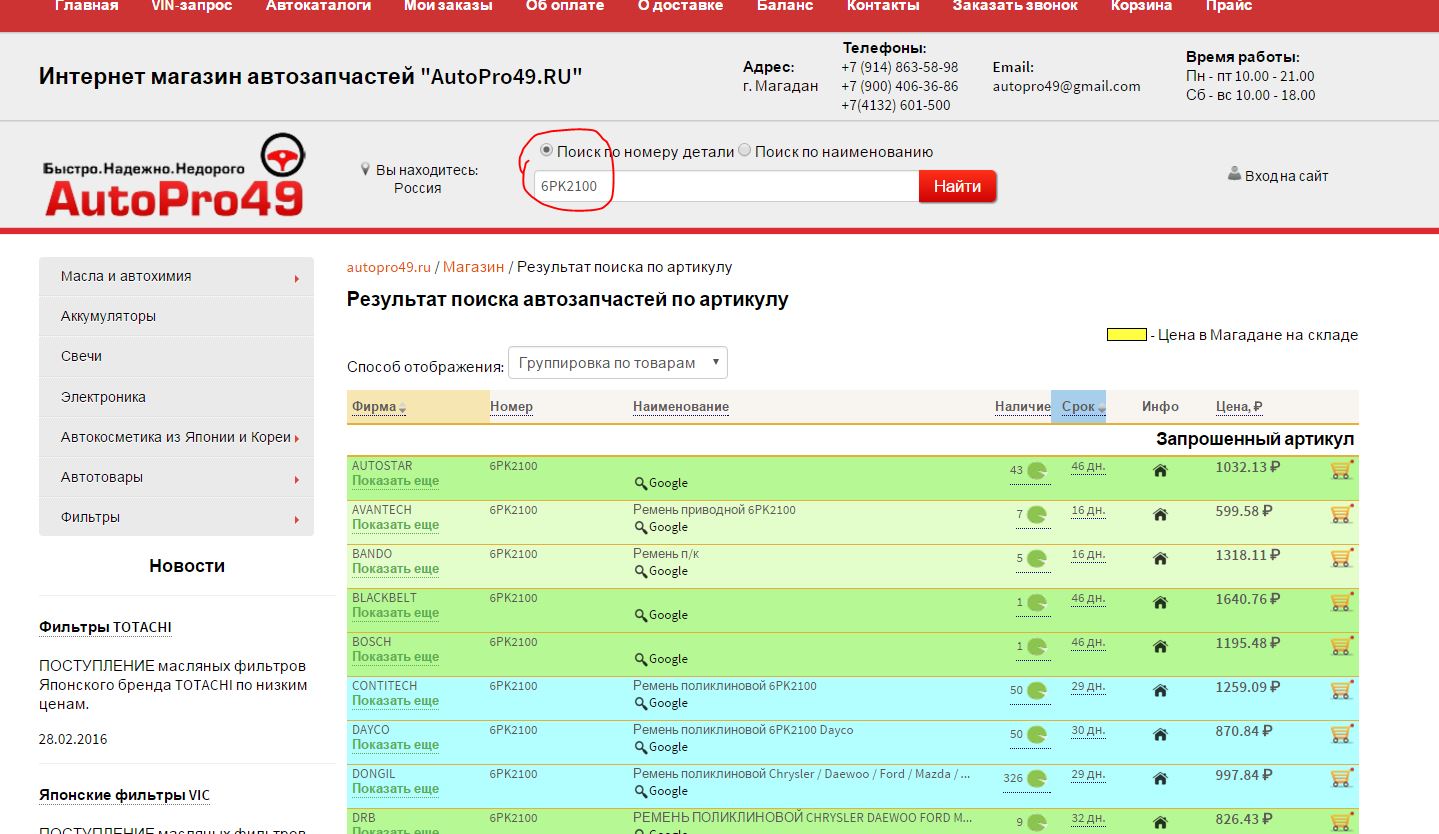Viewport: 1439px width, 834px height.
Task: Add DAYCO belt to cart
Action: tap(1341, 734)
